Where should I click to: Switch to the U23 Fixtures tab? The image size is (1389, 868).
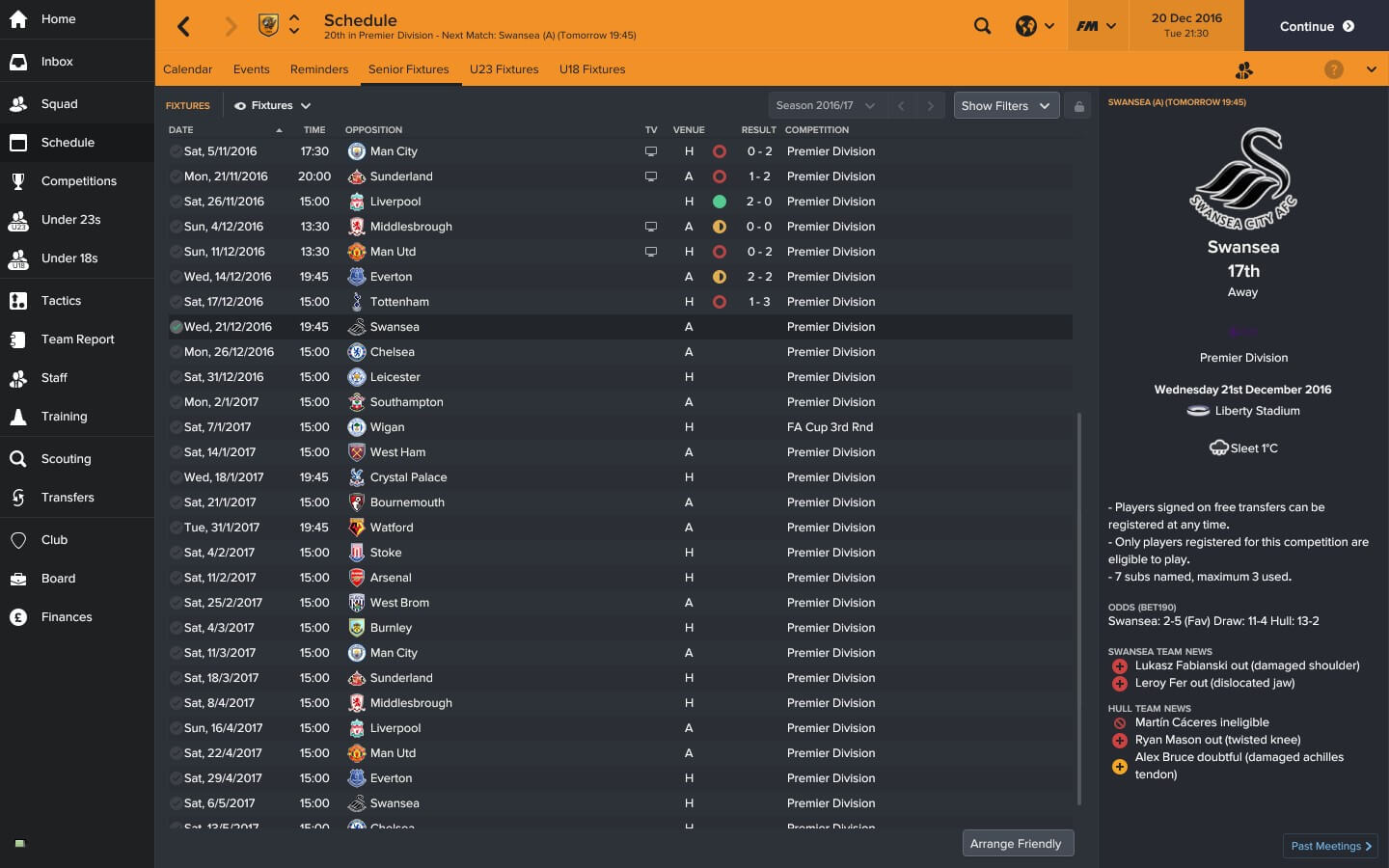pyautogui.click(x=504, y=69)
